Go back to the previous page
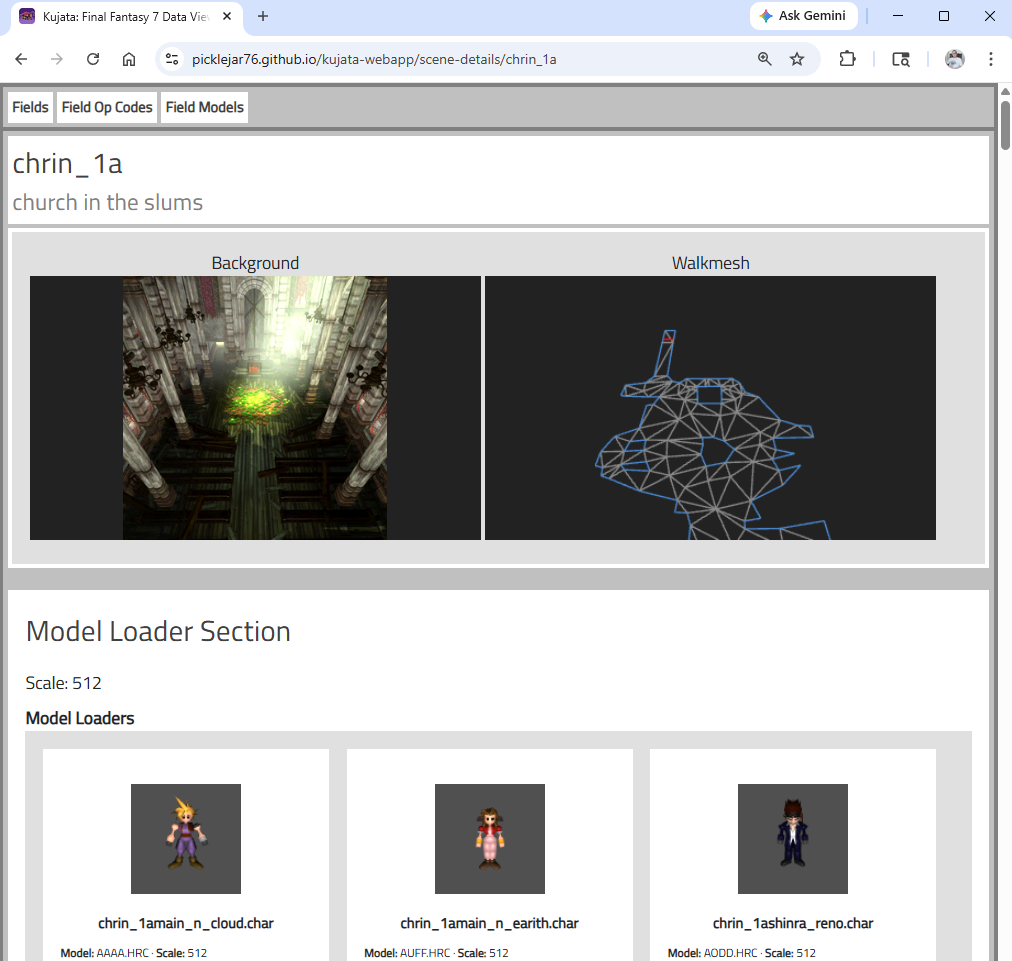Screen dimensions: 1012x961 click(x=21, y=59)
